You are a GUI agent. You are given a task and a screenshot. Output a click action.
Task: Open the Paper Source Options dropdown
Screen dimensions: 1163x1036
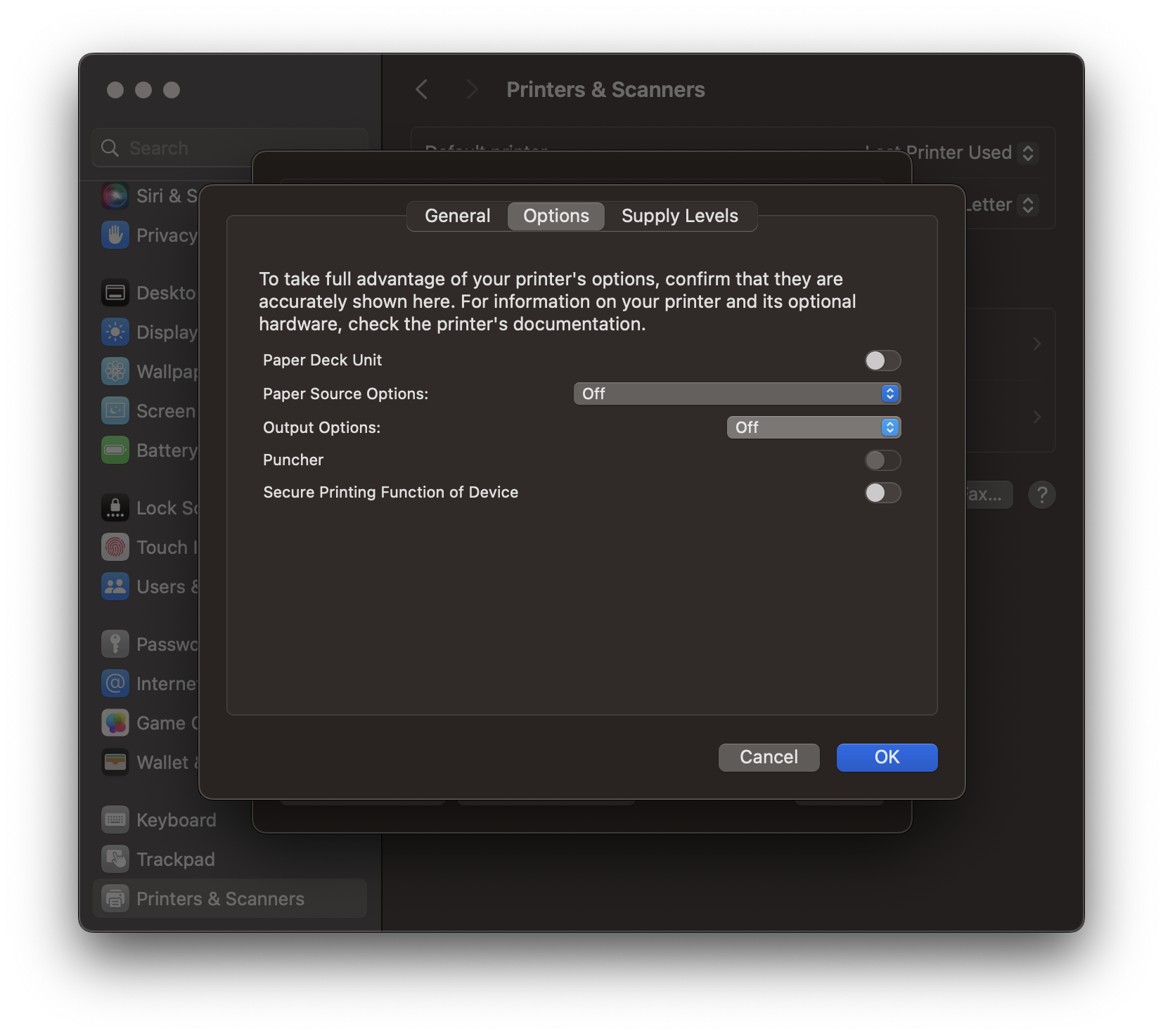tap(736, 394)
